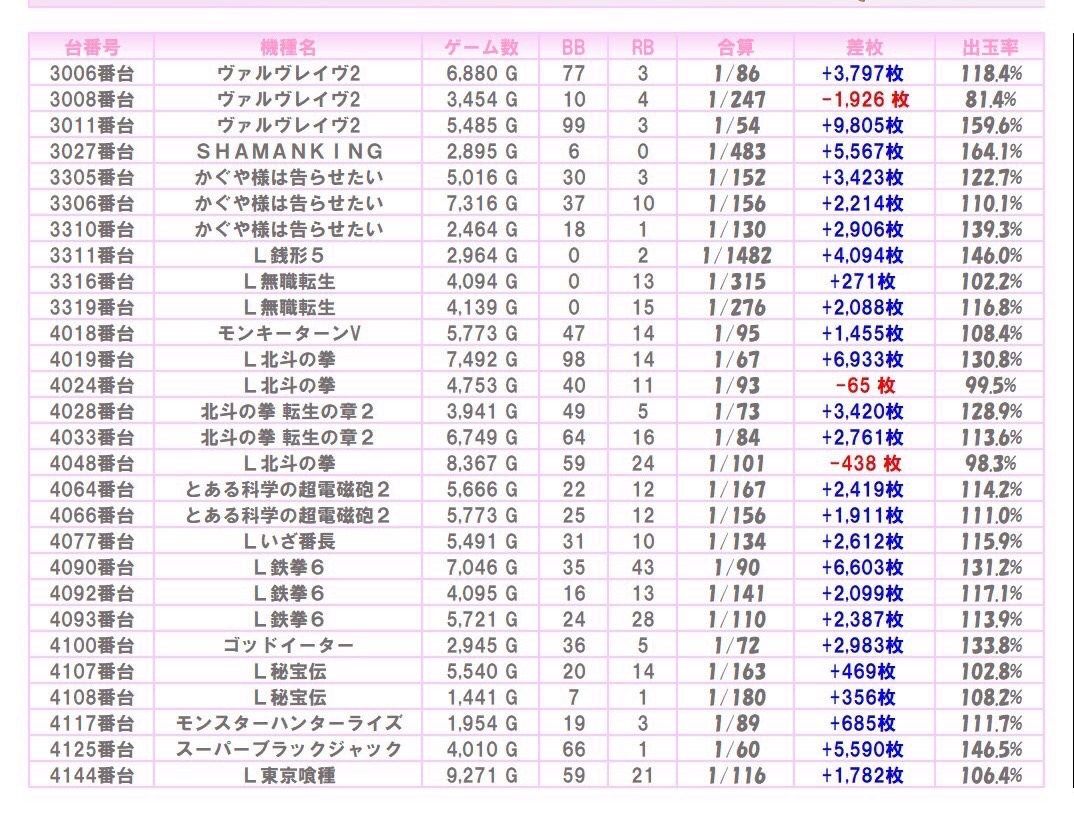Click the 台番号 column header
Screen dimensions: 1074x814
coord(91,47)
